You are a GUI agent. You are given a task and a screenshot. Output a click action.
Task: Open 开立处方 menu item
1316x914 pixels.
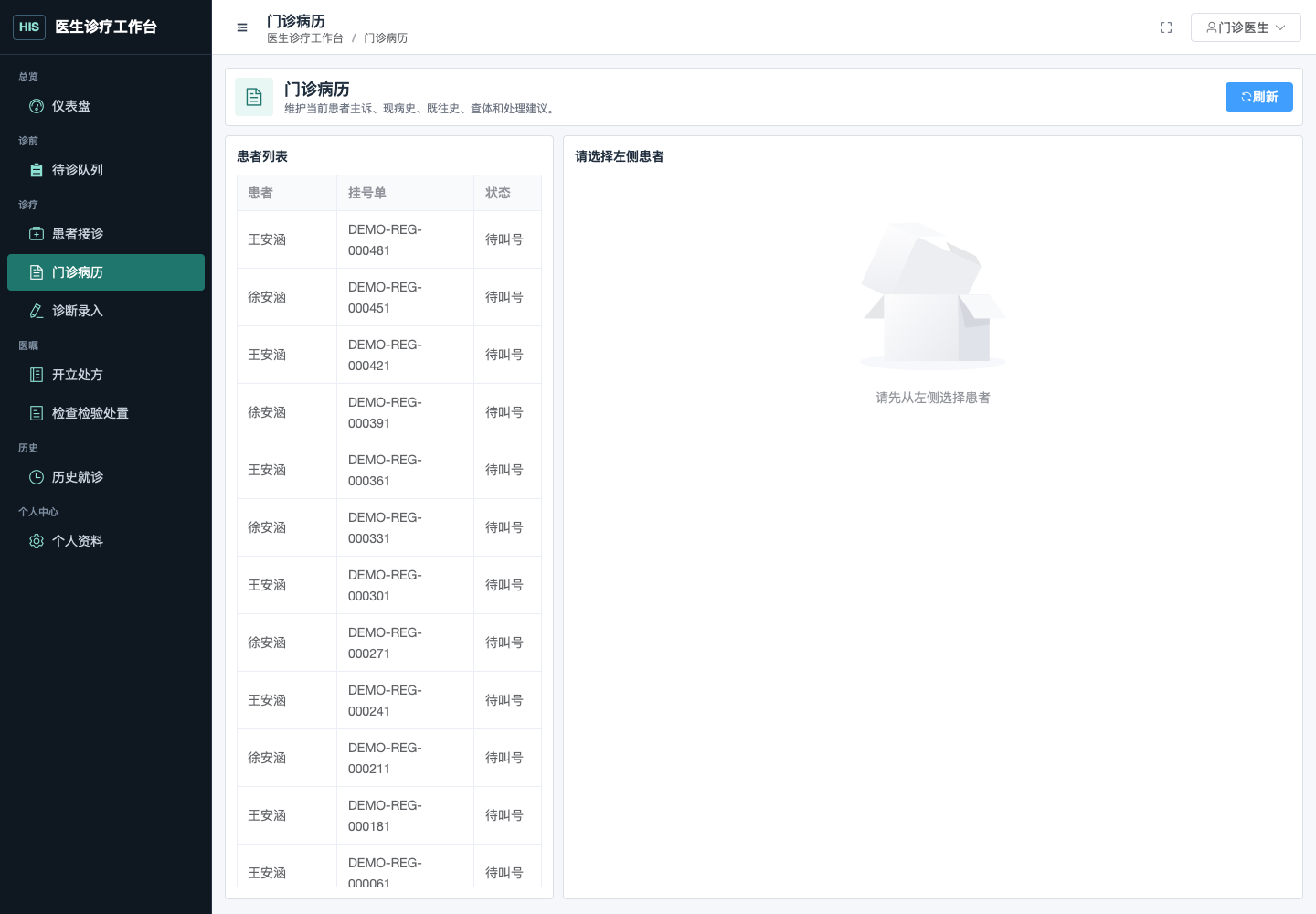[106, 375]
